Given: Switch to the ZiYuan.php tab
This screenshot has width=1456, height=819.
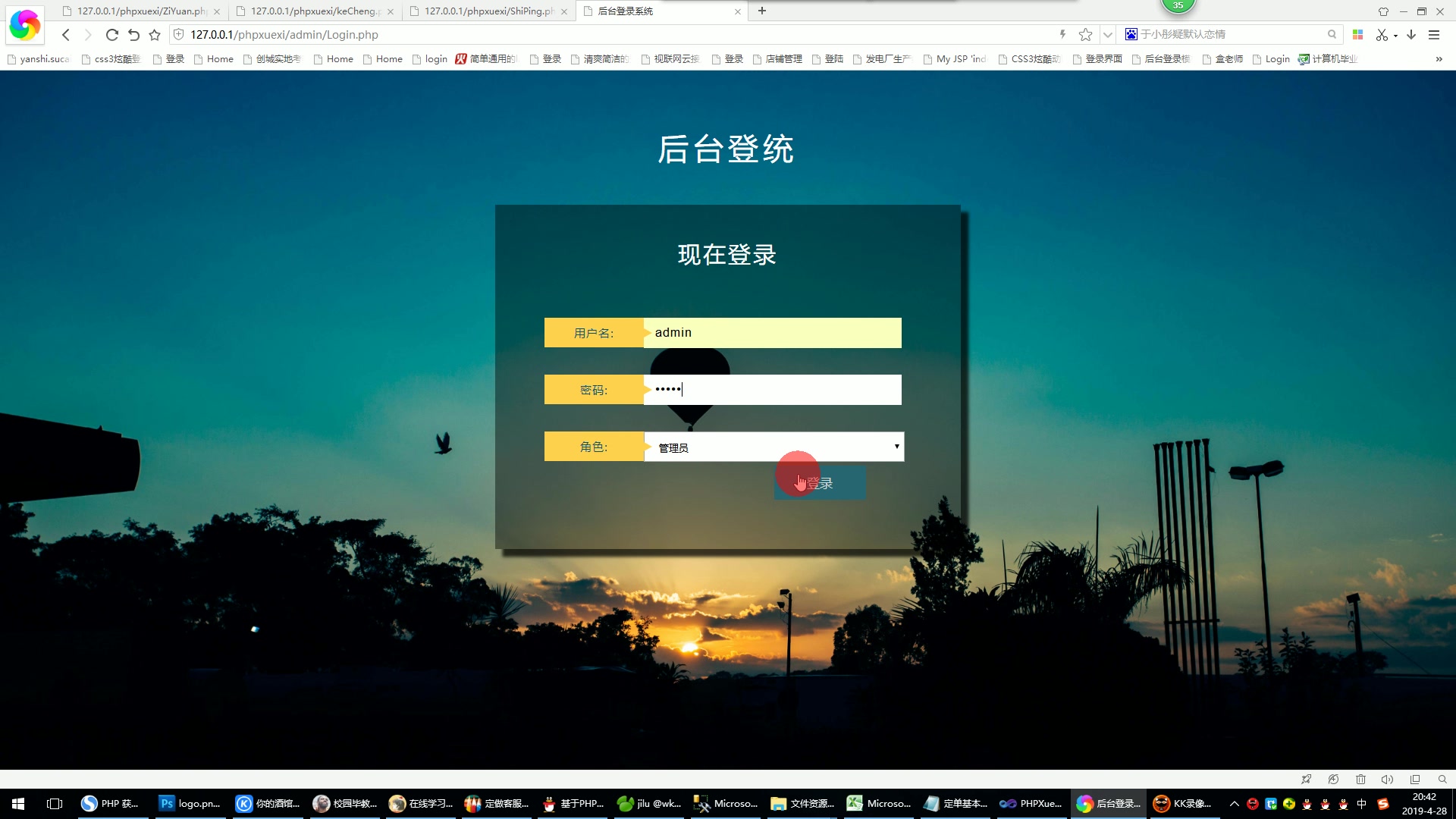Looking at the screenshot, I should (x=140, y=11).
